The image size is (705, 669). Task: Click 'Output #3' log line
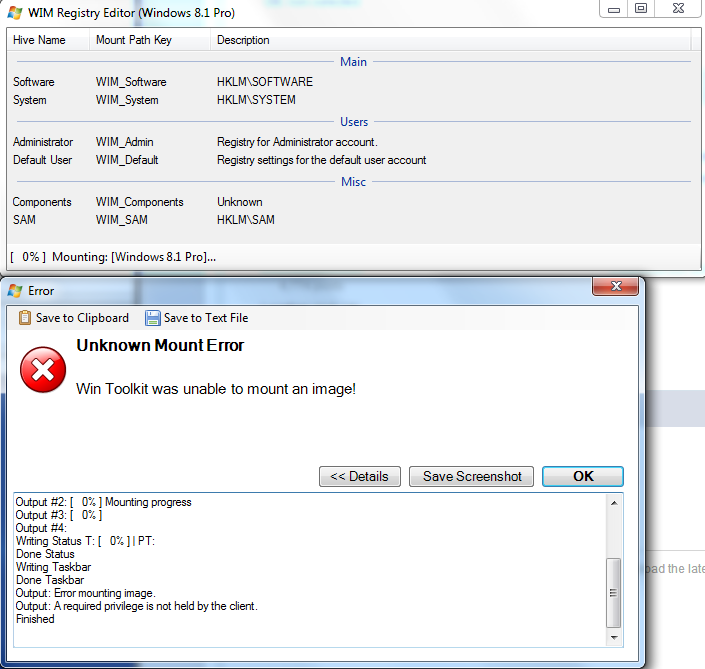tap(59, 515)
